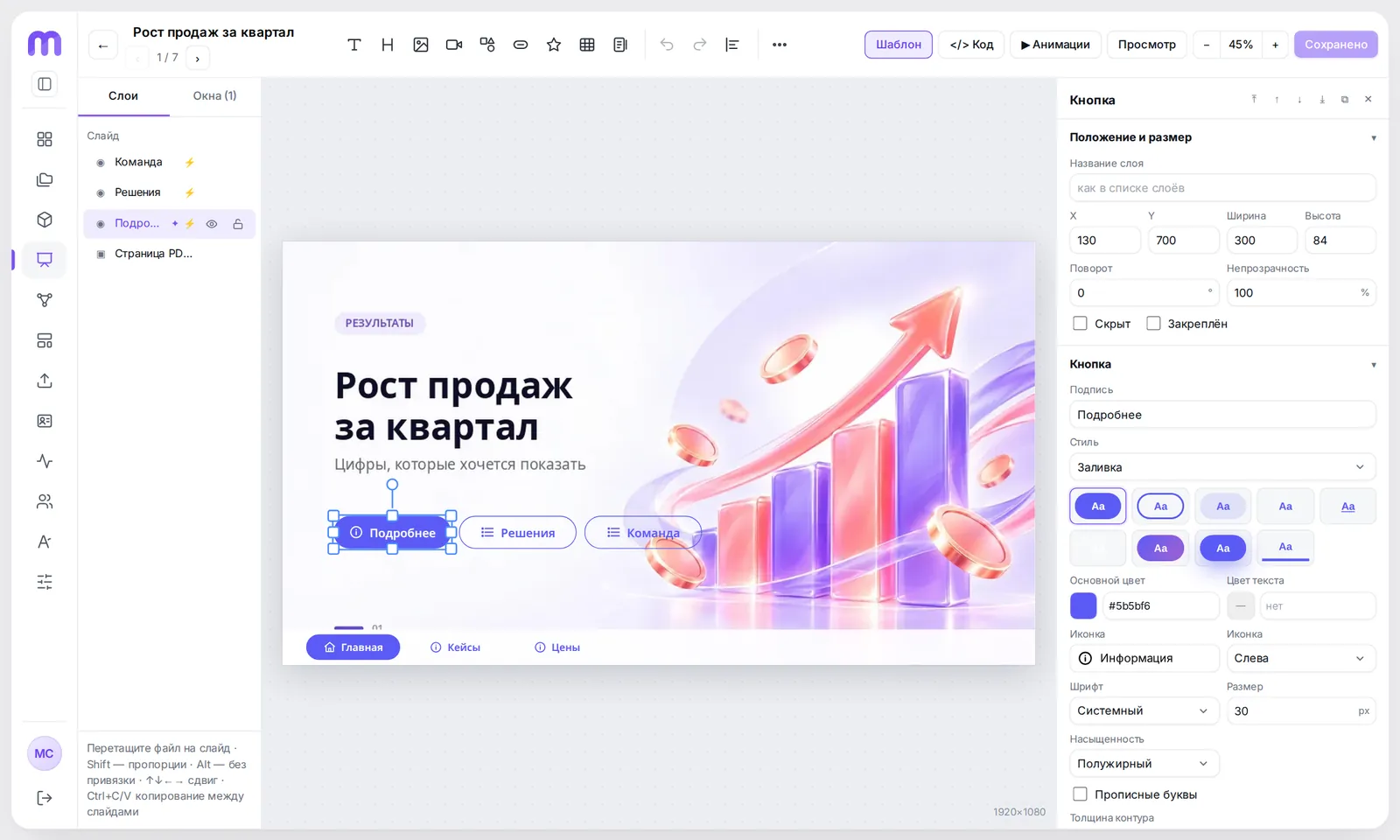Viewport: 1400px width, 840px height.
Task: Toggle the sidebar panel icon
Action: pyautogui.click(x=45, y=84)
